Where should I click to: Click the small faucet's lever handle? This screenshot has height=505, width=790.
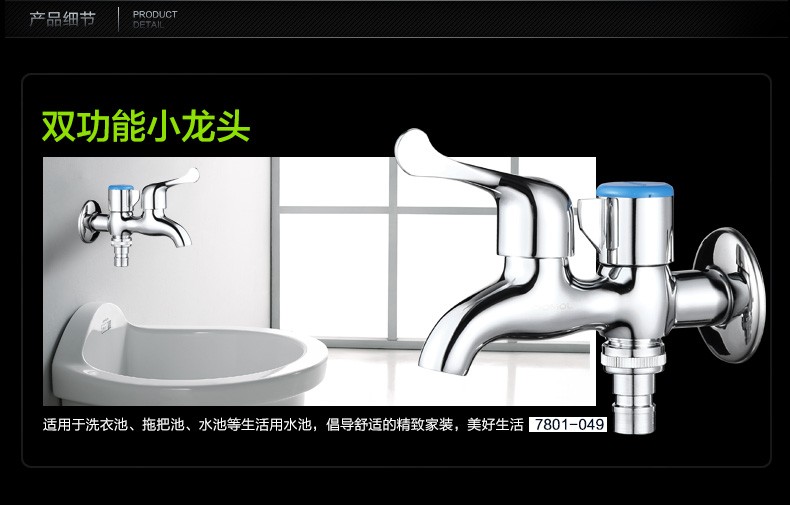(171, 184)
